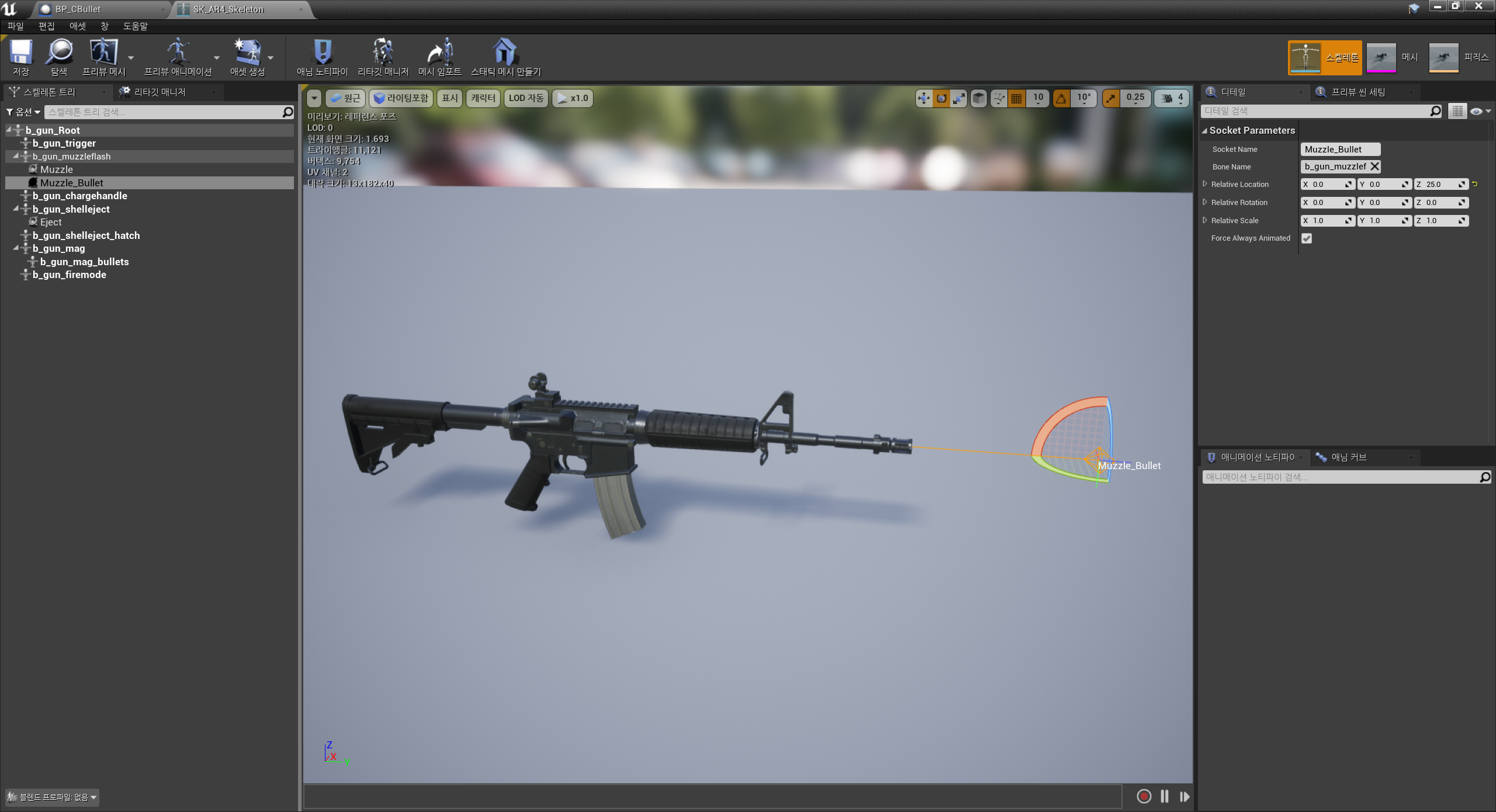This screenshot has width=1496, height=812.
Task: Click the 캐릭터 (Character) viewport button
Action: (483, 98)
